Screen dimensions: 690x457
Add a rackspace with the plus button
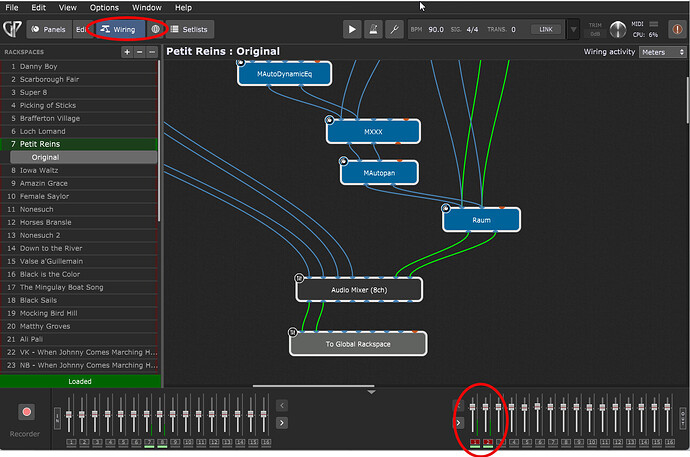127,52
